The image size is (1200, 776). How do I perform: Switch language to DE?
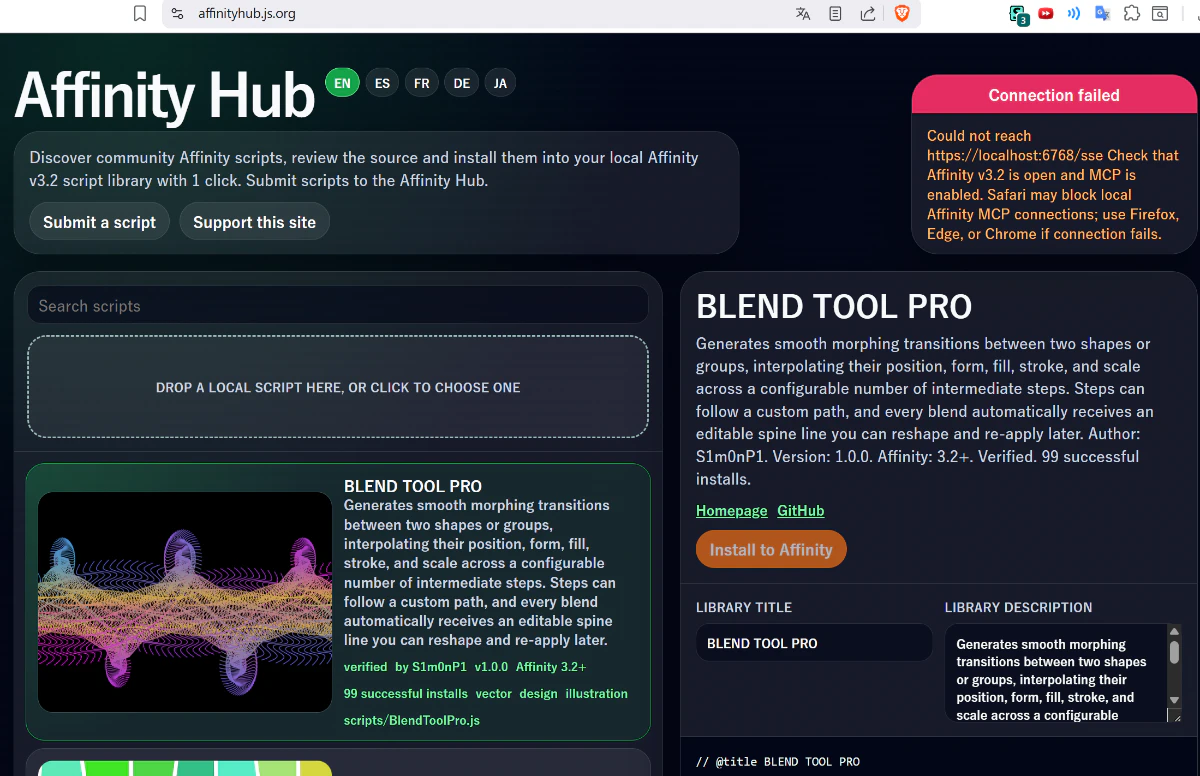(461, 83)
